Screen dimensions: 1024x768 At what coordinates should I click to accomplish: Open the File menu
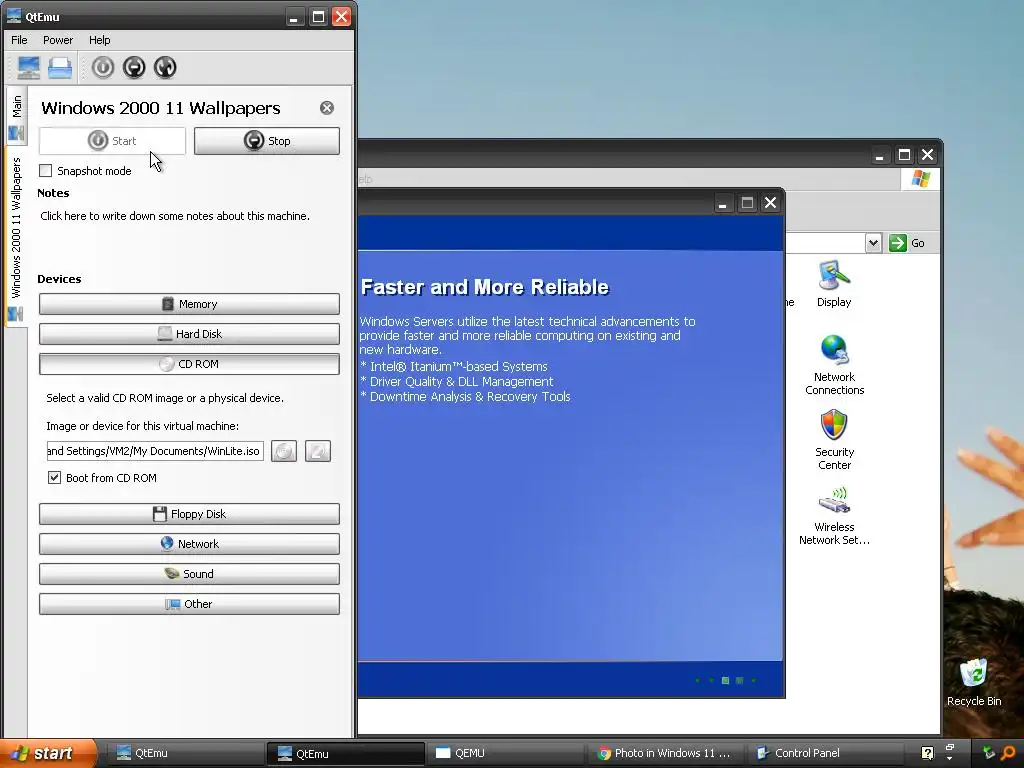click(x=20, y=40)
